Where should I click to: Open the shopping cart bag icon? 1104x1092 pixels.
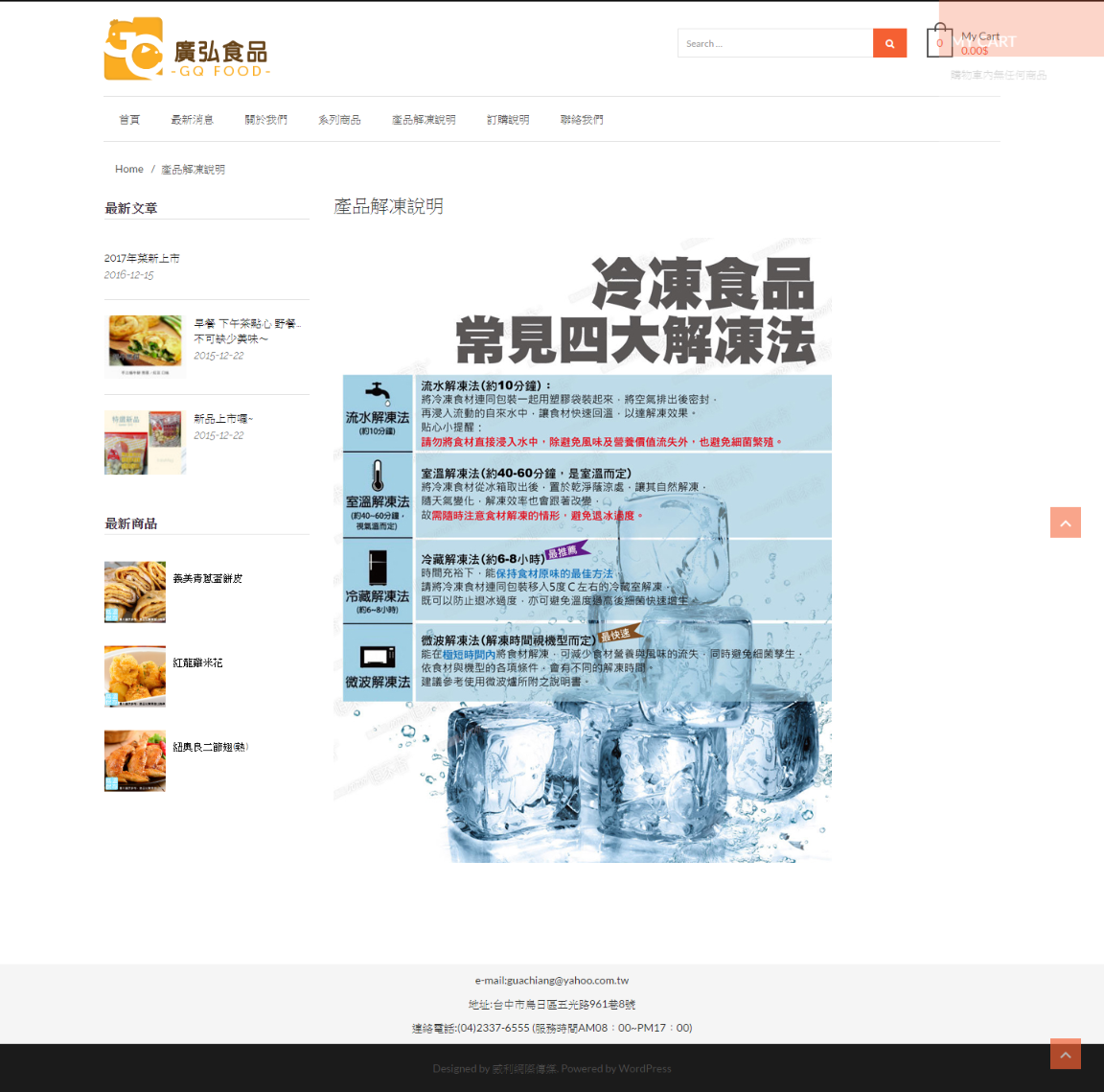coord(939,42)
